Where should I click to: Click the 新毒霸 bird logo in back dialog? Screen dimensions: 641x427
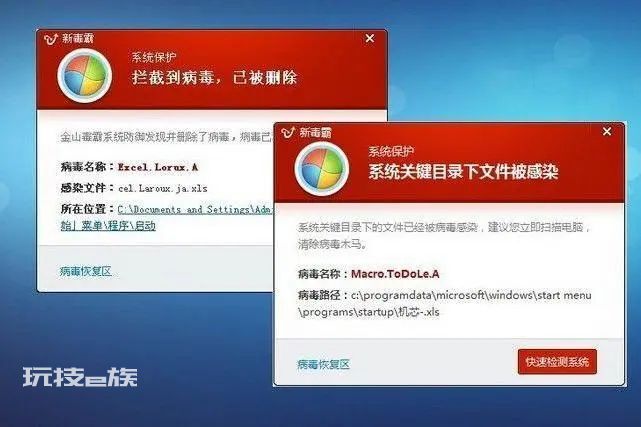tap(51, 39)
